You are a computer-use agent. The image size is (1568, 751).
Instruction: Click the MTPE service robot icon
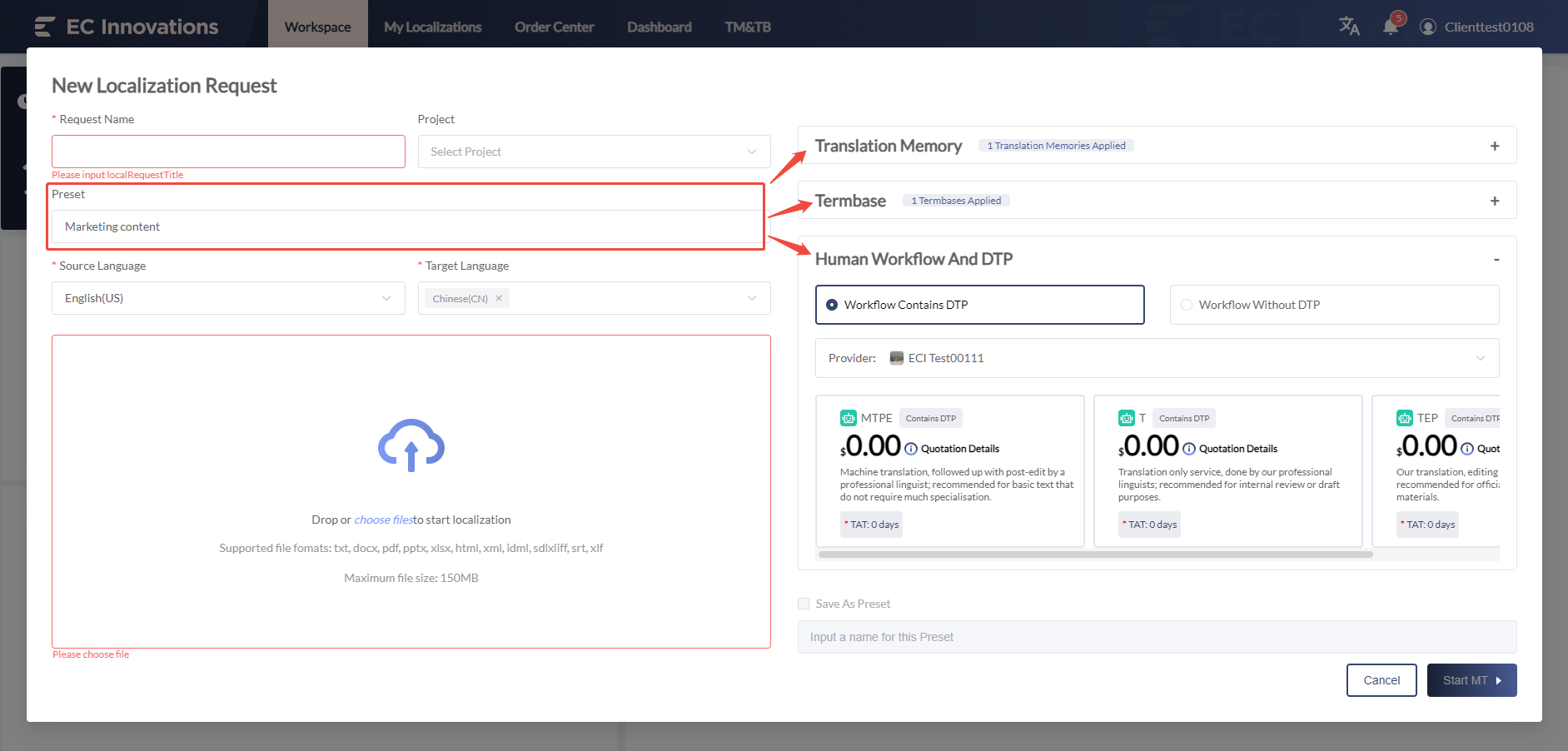848,418
